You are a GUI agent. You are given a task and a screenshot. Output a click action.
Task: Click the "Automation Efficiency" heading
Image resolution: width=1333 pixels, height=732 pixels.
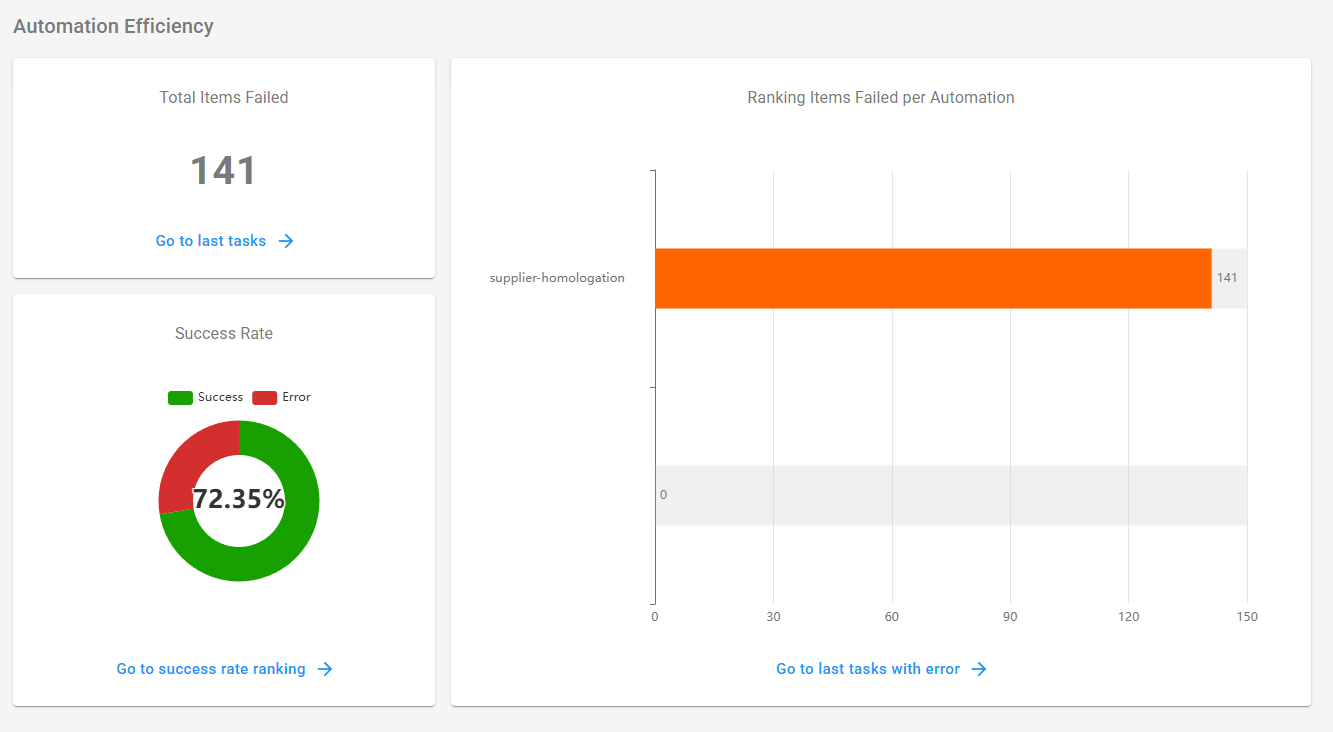(113, 26)
